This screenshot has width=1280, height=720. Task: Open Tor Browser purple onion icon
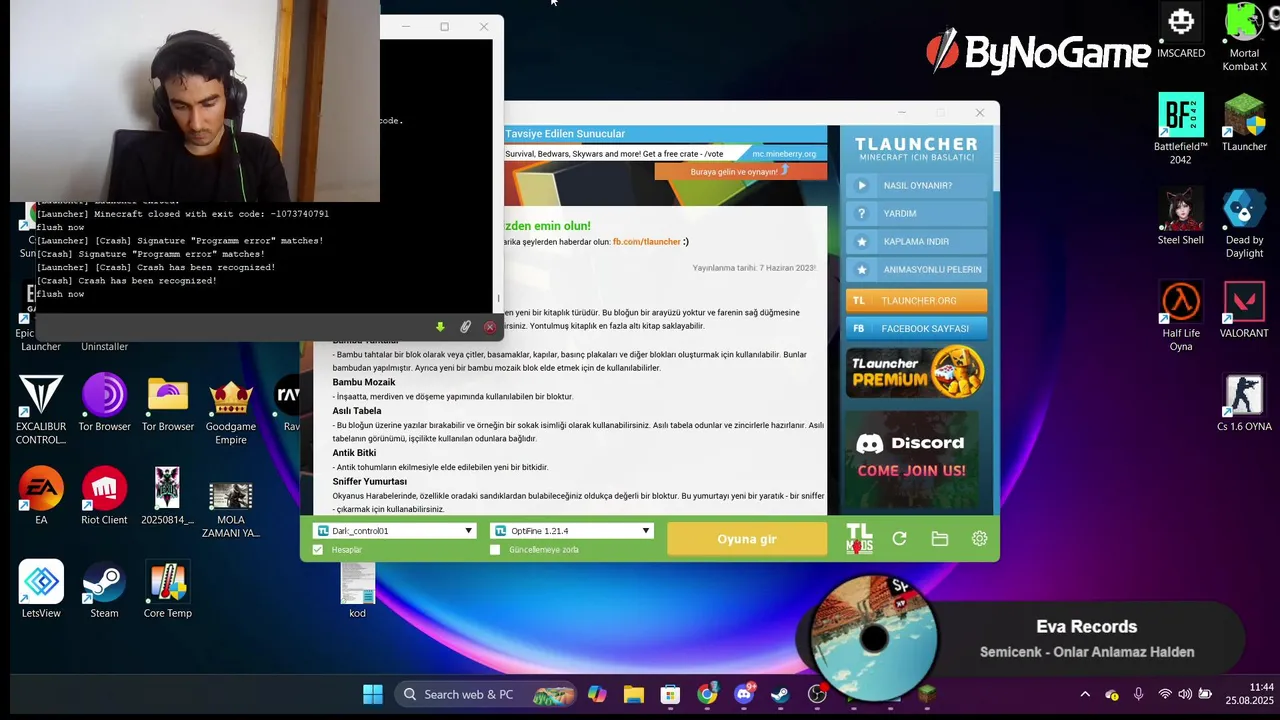coord(105,403)
